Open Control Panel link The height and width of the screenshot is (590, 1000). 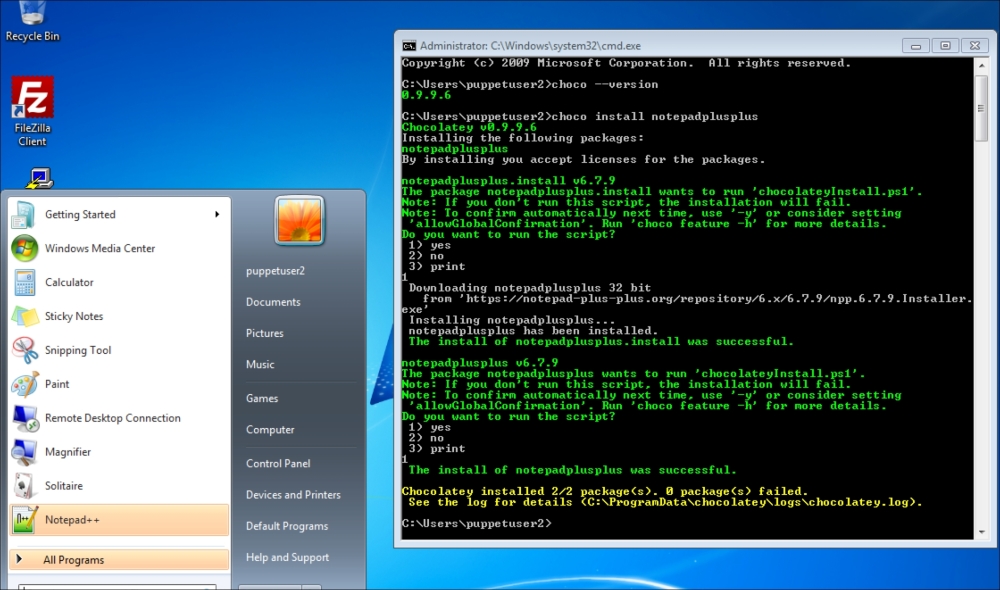pyautogui.click(x=278, y=464)
